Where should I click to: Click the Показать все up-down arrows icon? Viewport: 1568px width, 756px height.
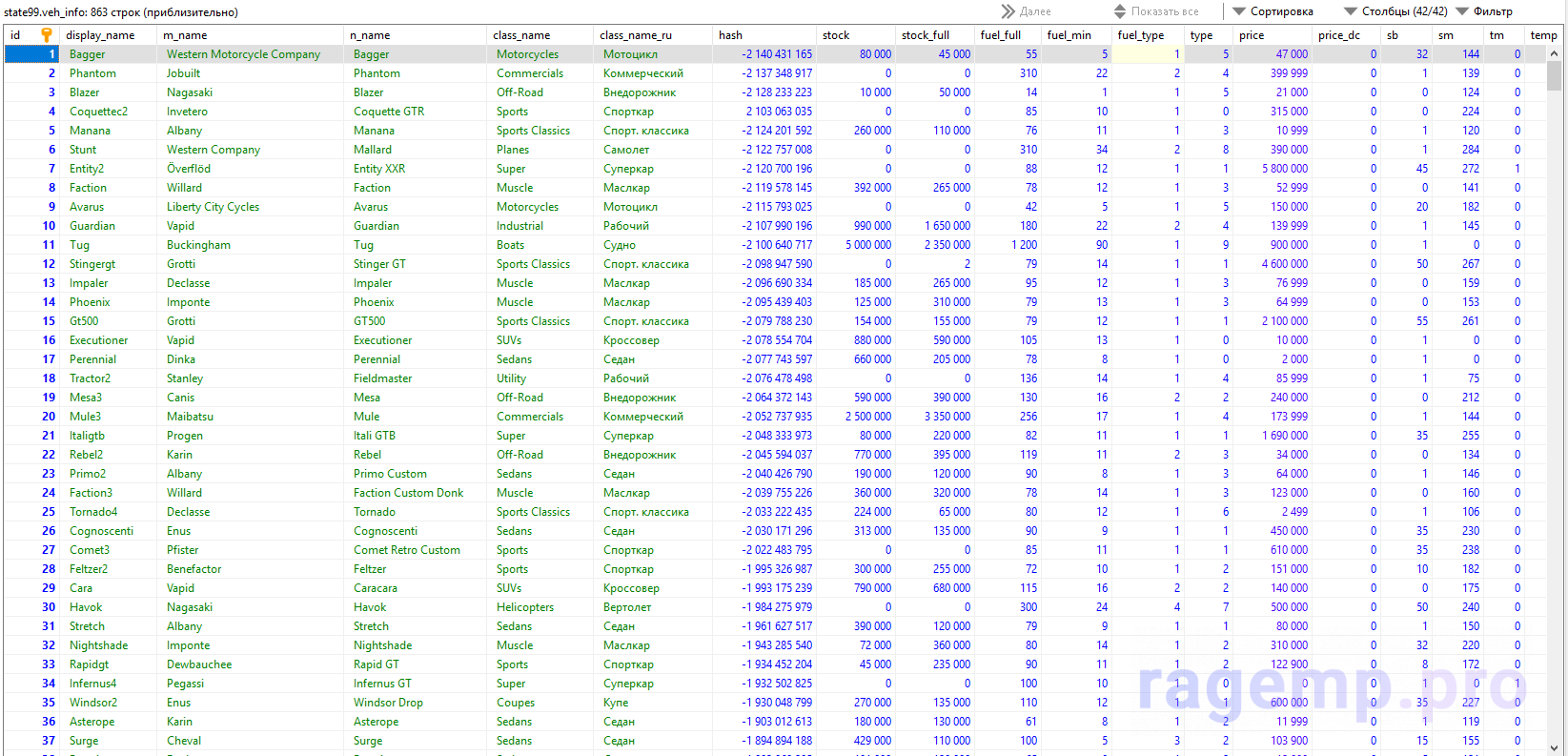1120,11
